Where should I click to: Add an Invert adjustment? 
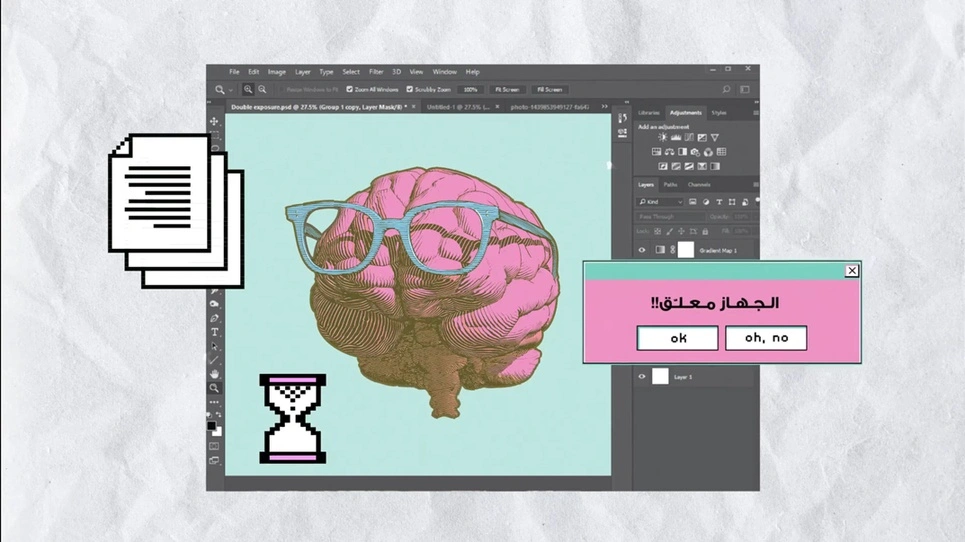(x=663, y=166)
